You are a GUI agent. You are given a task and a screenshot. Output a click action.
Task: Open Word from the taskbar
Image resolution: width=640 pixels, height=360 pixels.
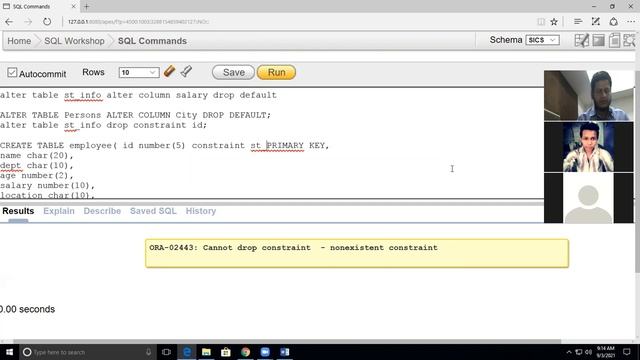pos(284,352)
